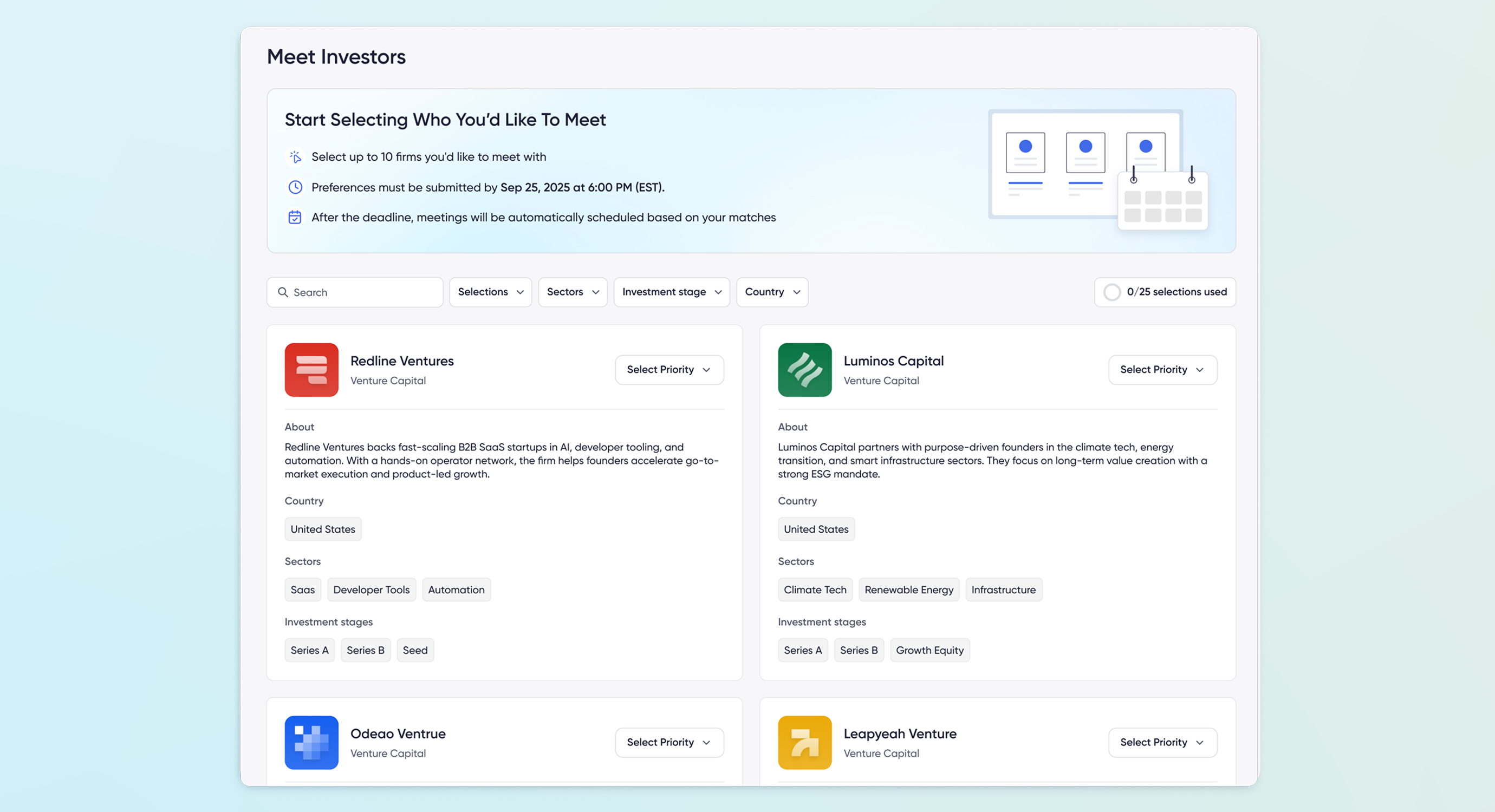This screenshot has height=812, width=1495.
Task: Click the Climate Tech sector tag
Action: click(814, 590)
